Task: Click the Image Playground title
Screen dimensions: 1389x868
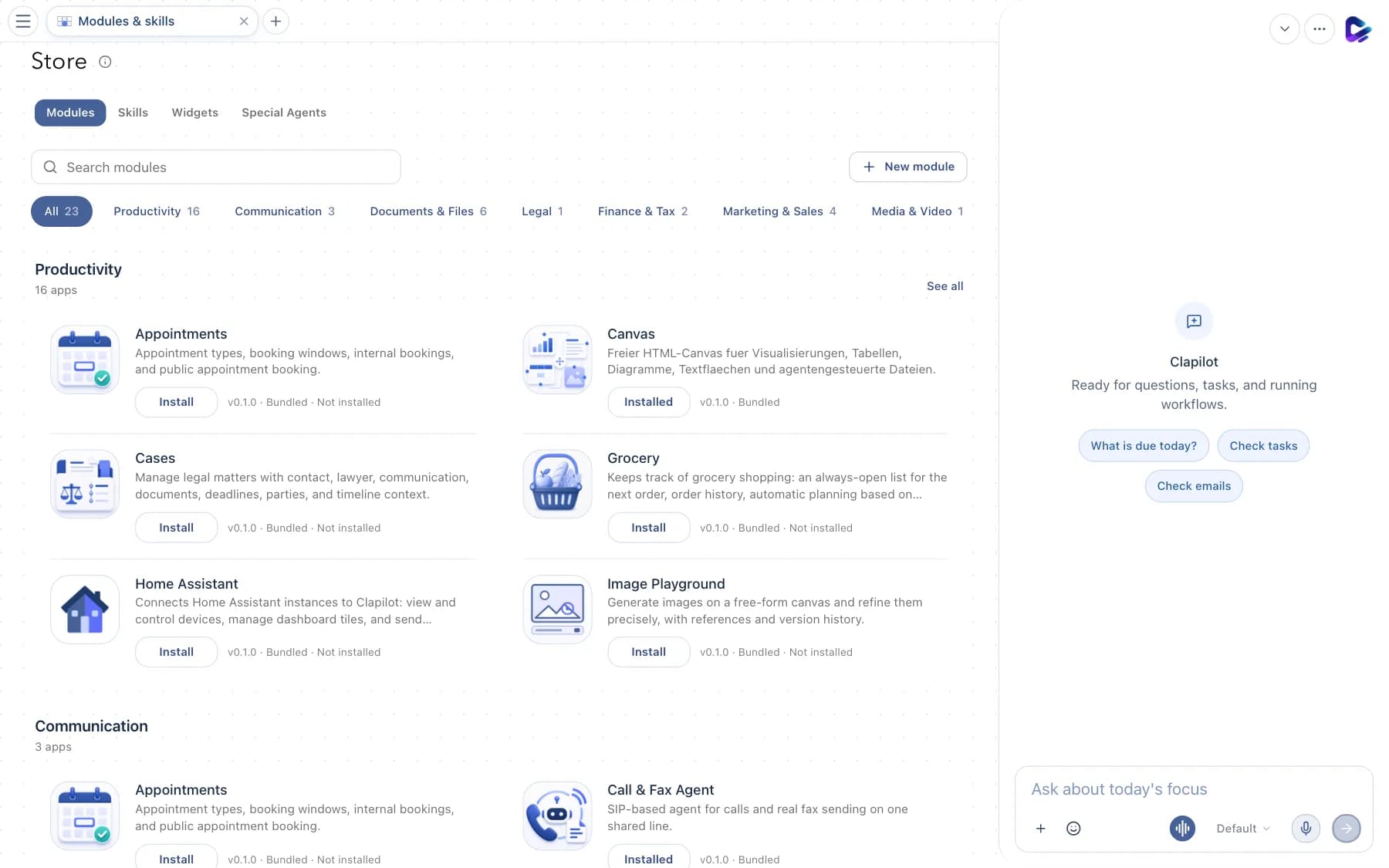Action: click(666, 584)
